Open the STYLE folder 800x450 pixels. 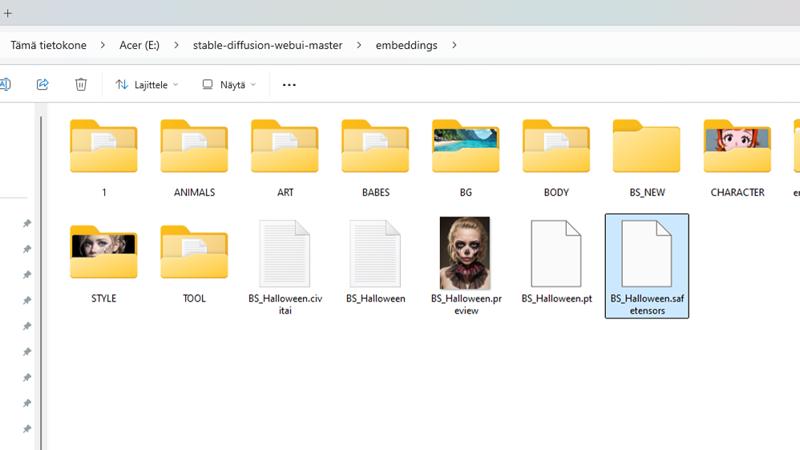pyautogui.click(x=104, y=264)
